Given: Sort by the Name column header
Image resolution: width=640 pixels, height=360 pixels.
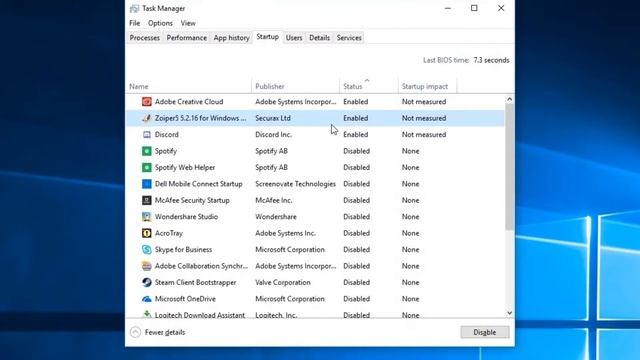Looking at the screenshot, I should click(x=189, y=86).
